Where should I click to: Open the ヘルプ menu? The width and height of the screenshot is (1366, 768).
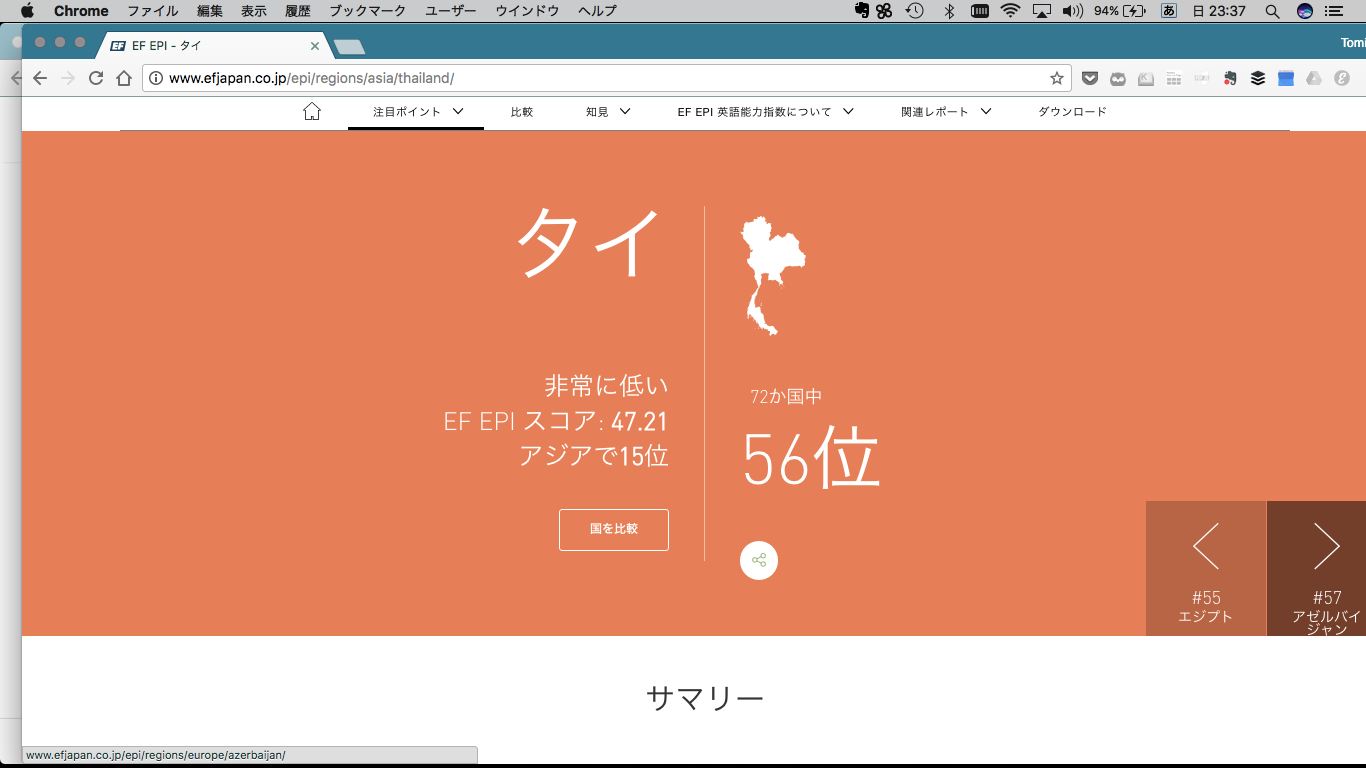[597, 11]
